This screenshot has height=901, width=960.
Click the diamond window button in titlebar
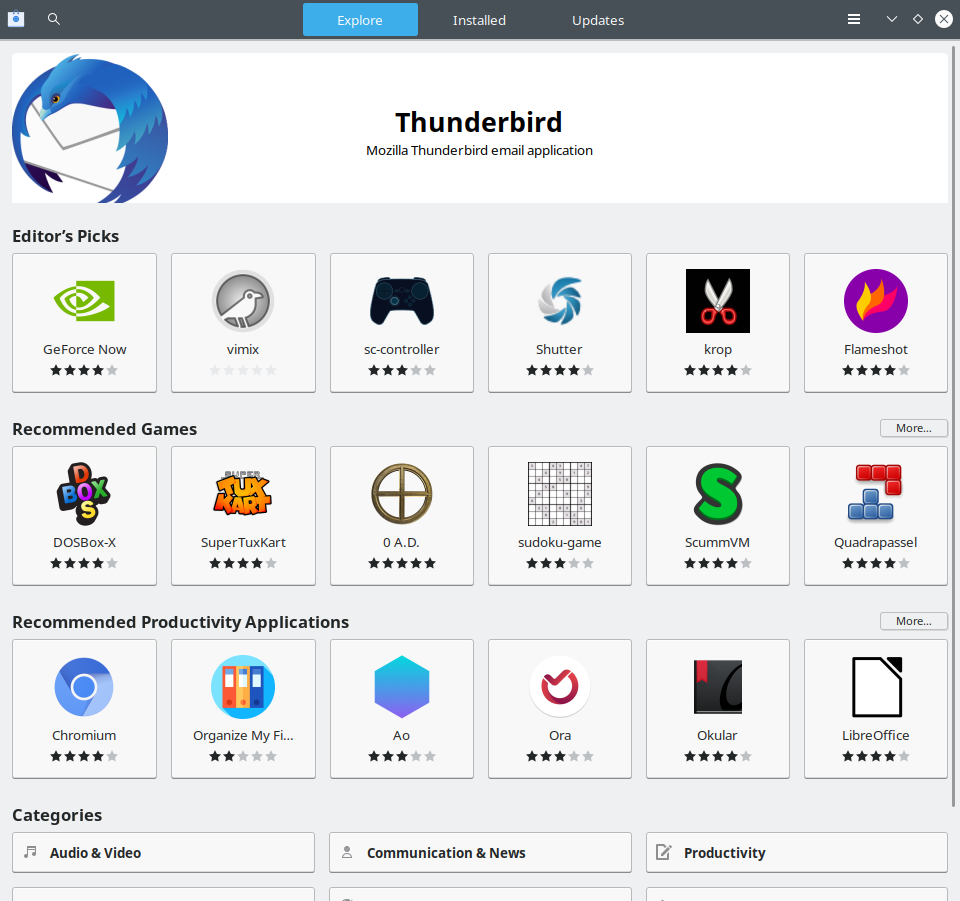pyautogui.click(x=918, y=19)
